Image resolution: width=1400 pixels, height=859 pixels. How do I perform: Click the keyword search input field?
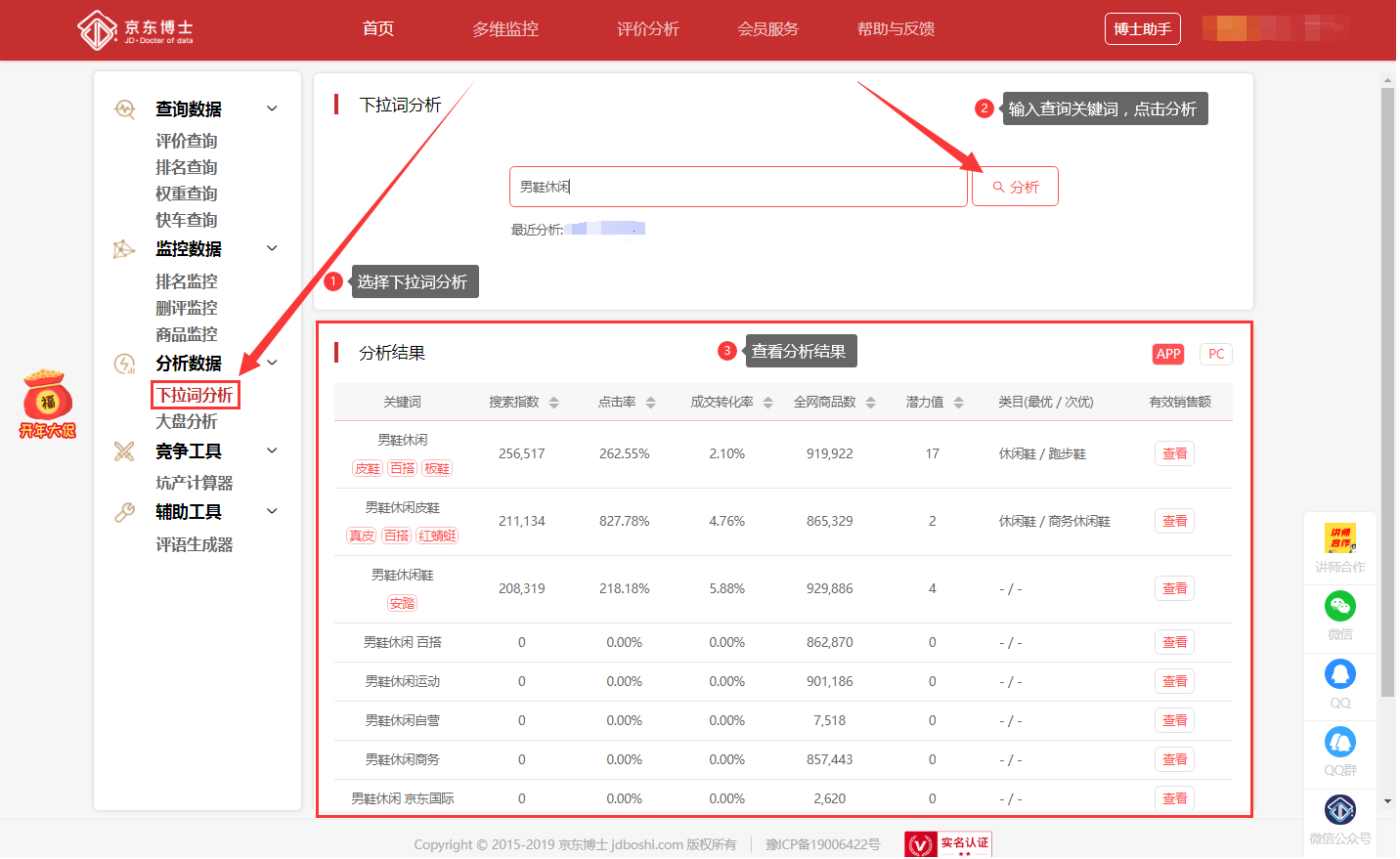pyautogui.click(x=738, y=187)
